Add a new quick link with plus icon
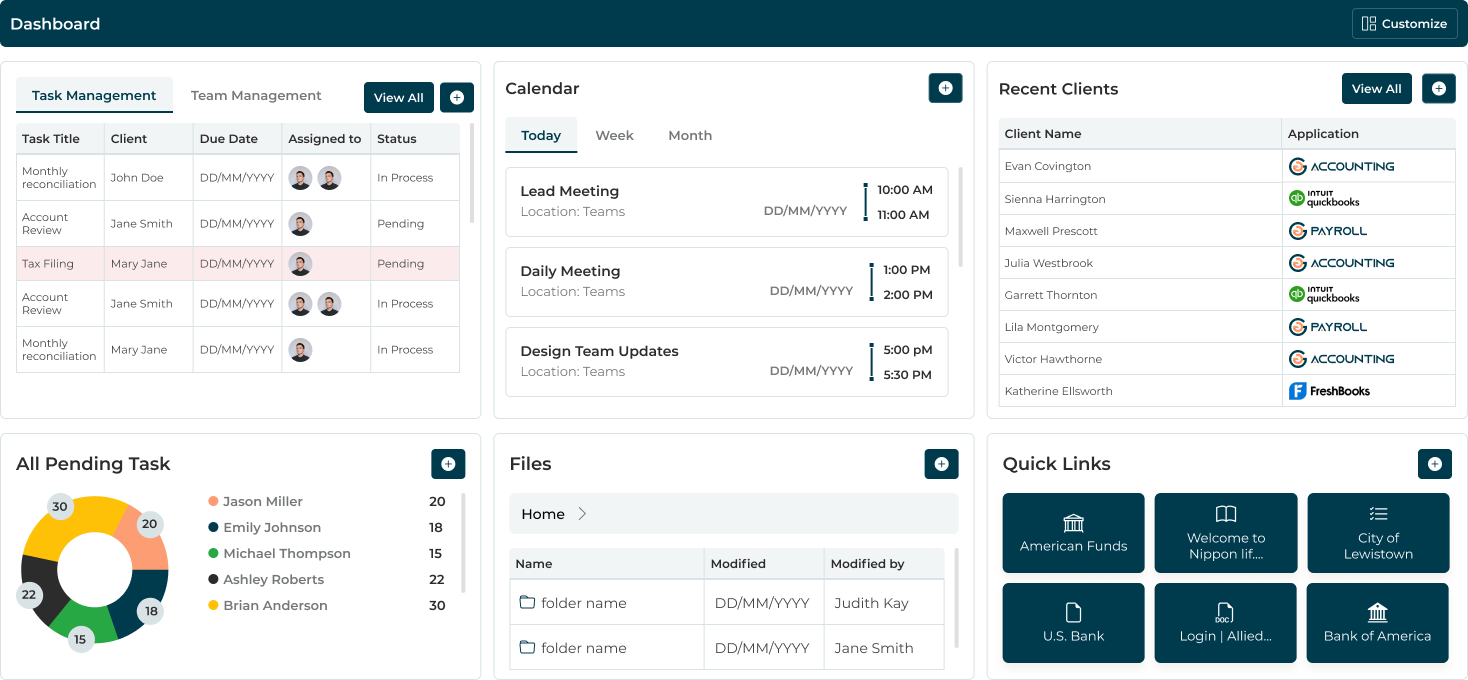The height and width of the screenshot is (680, 1468). [1434, 463]
